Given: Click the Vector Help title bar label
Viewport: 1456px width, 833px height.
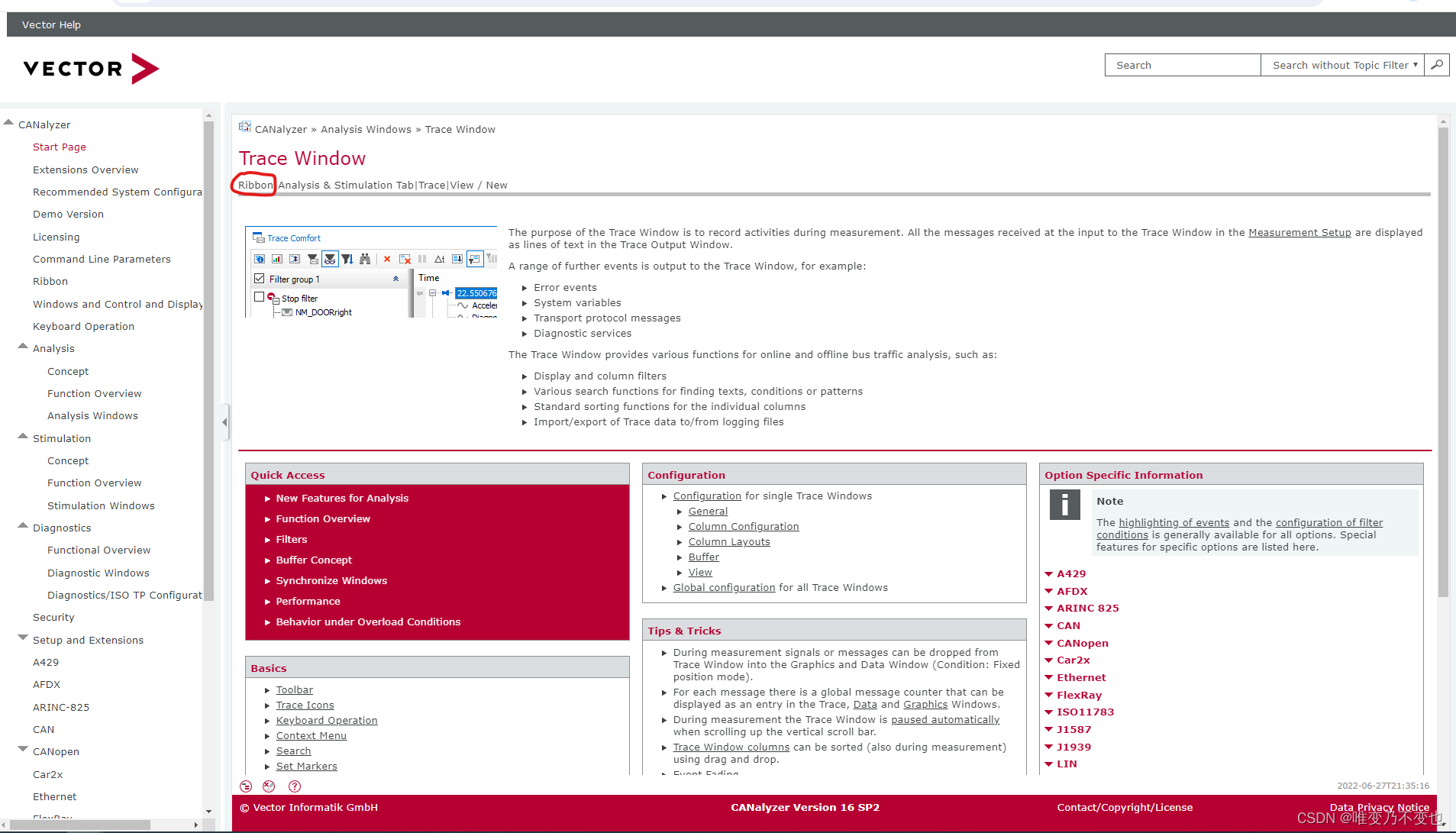Looking at the screenshot, I should 51,24.
